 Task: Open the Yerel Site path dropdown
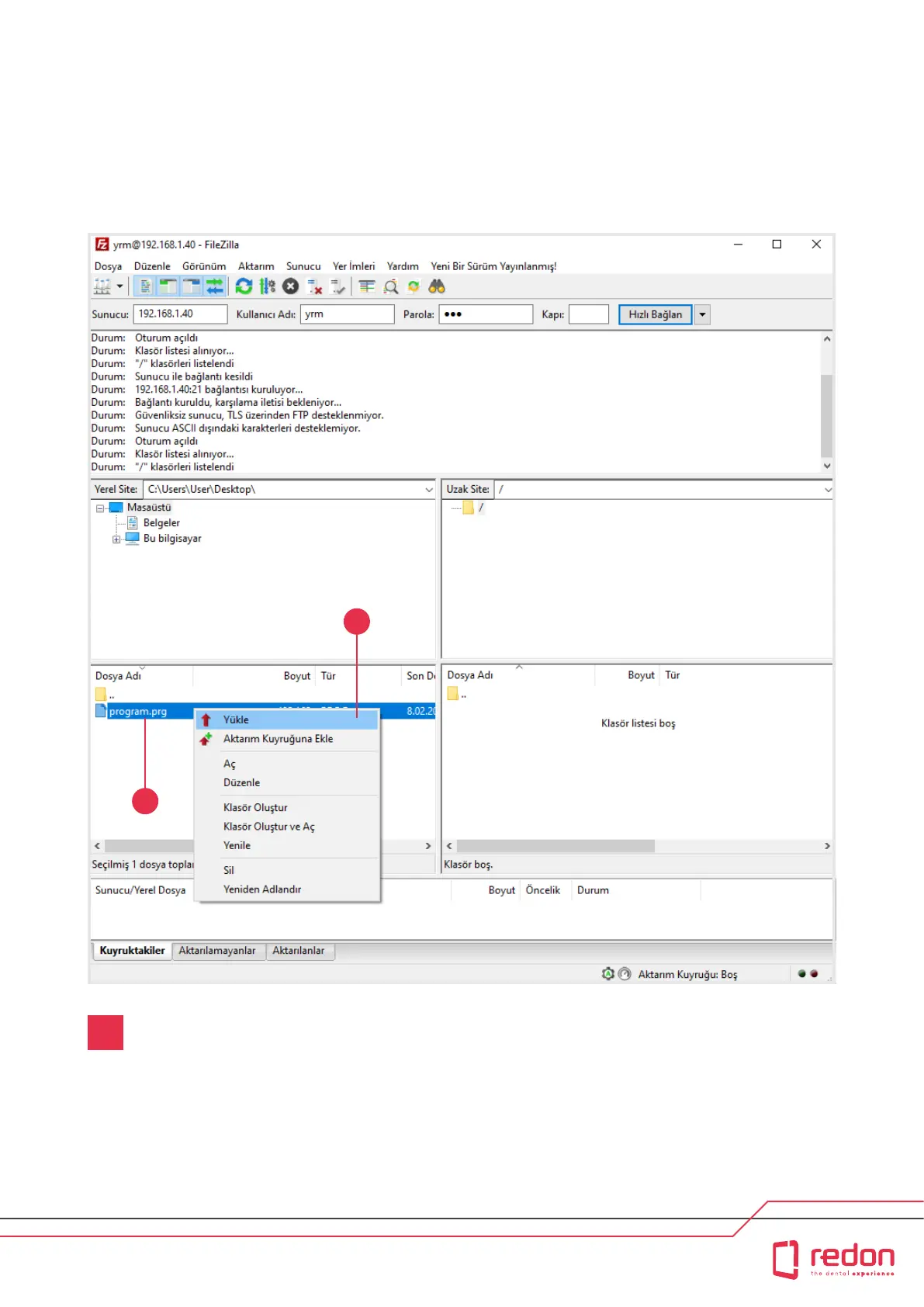(x=429, y=490)
